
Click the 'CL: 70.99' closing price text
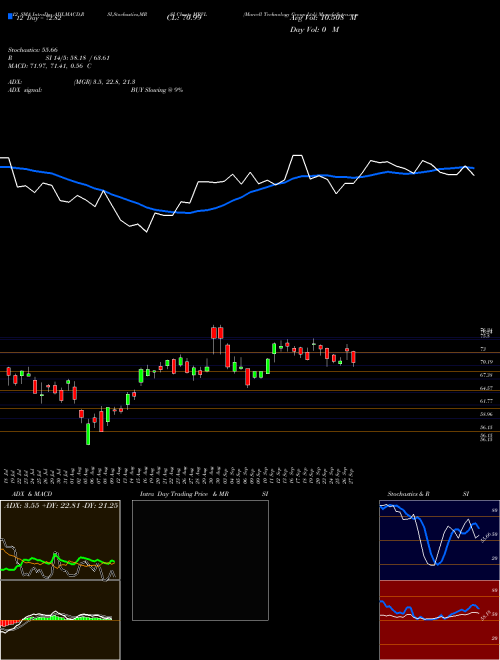click(184, 19)
